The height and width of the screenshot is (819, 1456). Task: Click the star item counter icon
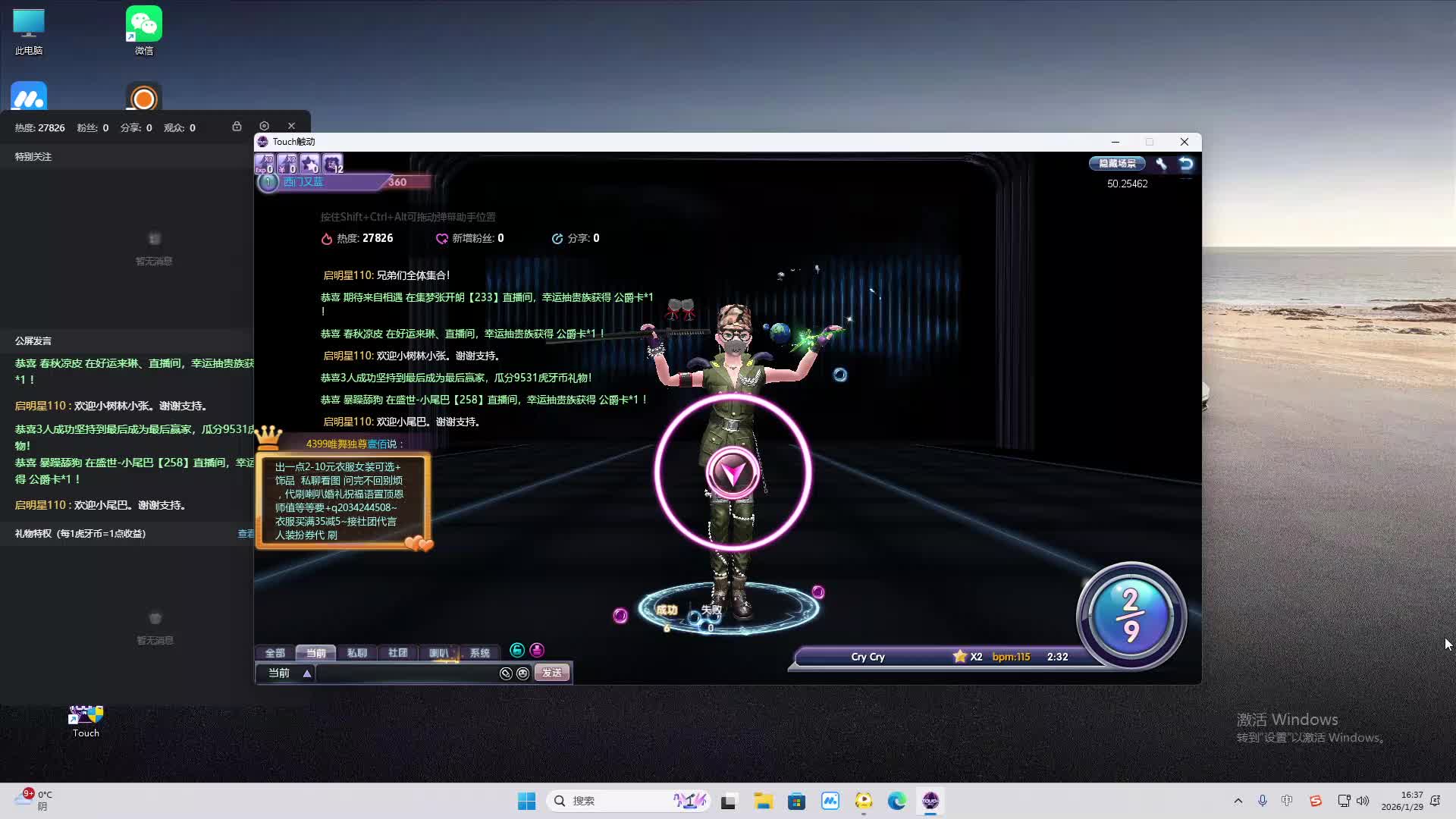point(309,164)
